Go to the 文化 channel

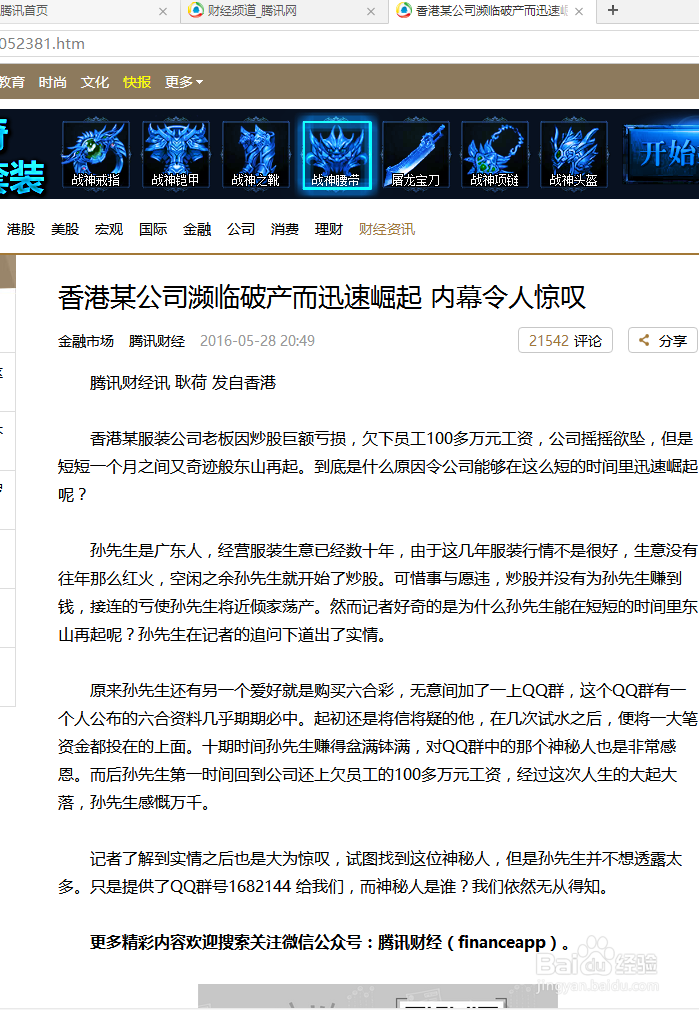point(95,82)
